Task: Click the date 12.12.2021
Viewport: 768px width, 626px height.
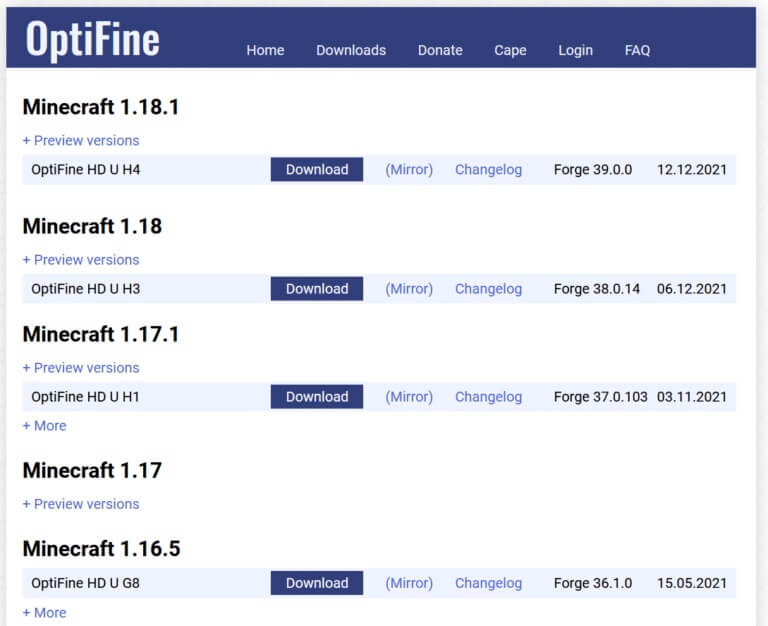Action: [x=692, y=169]
